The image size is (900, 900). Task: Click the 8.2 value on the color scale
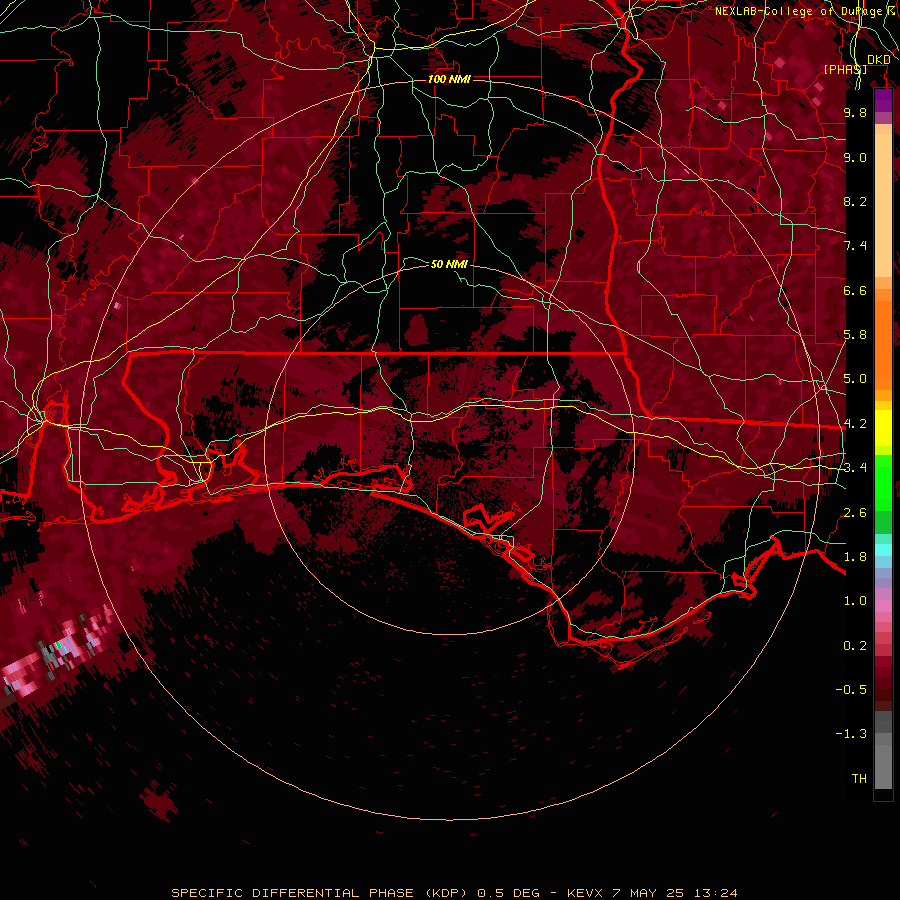[x=855, y=201]
